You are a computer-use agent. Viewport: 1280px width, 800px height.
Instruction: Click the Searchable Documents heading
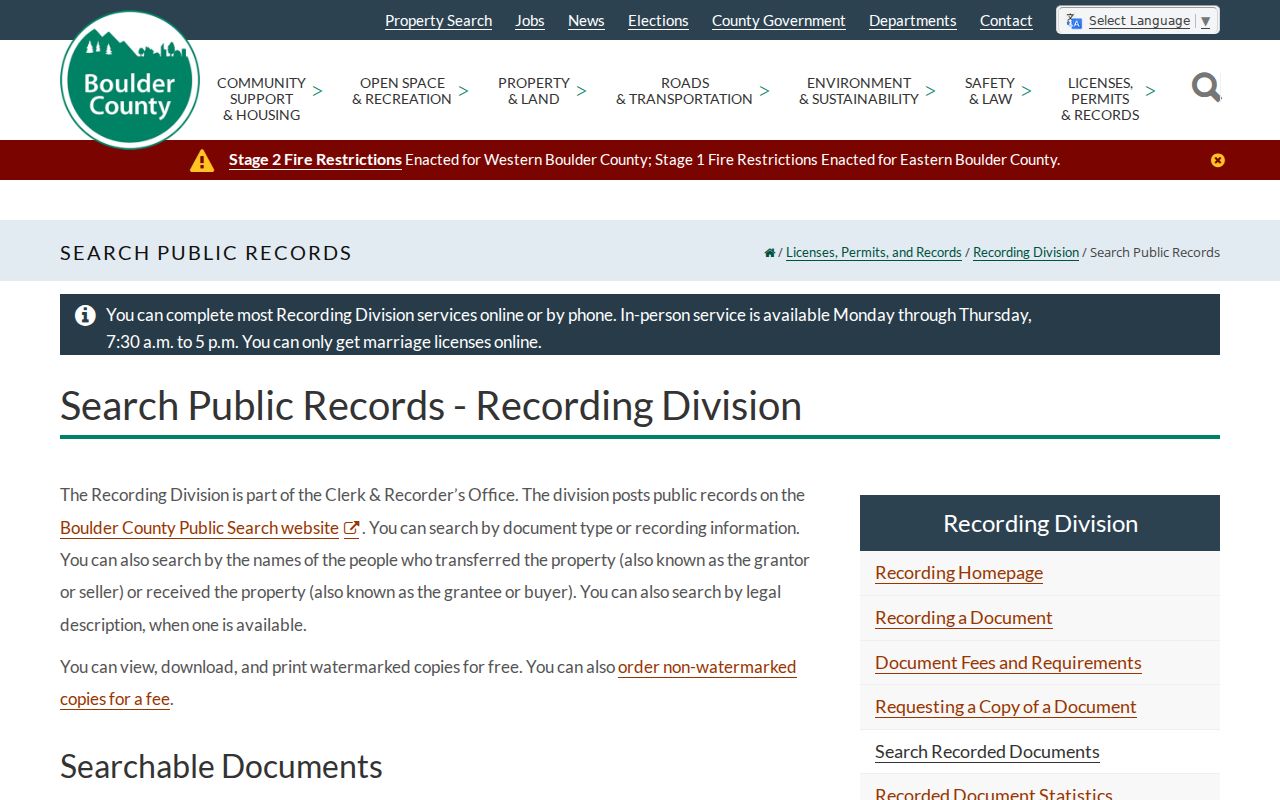[x=221, y=766]
